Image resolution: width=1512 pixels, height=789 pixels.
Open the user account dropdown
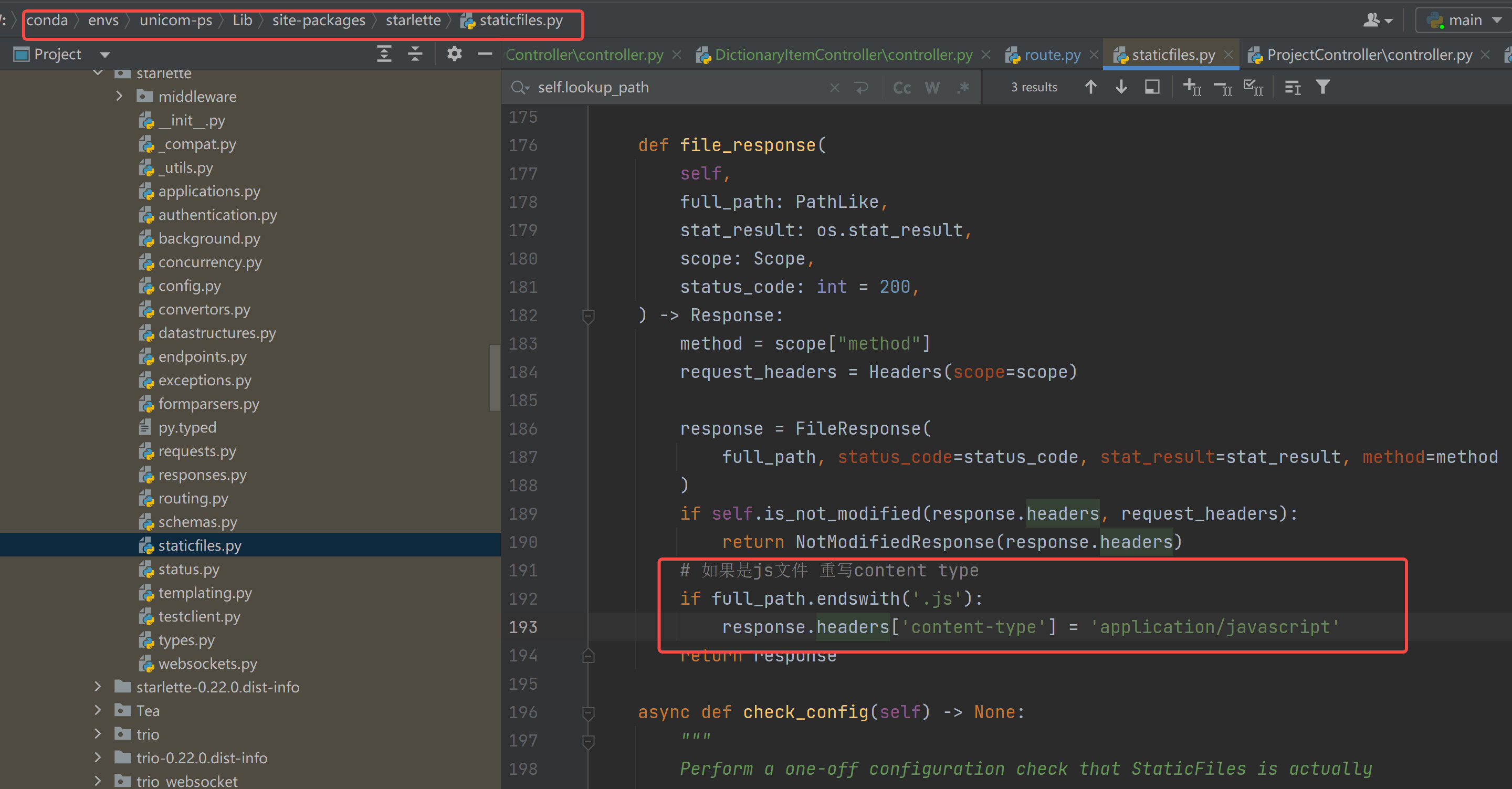(x=1377, y=20)
